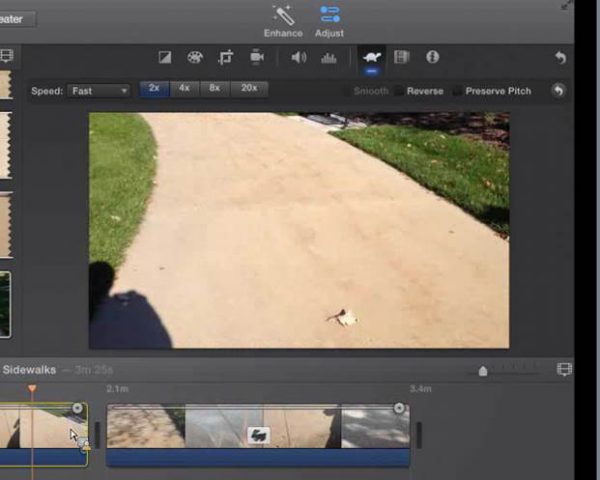Enable the Reverse checkbox

pos(398,91)
